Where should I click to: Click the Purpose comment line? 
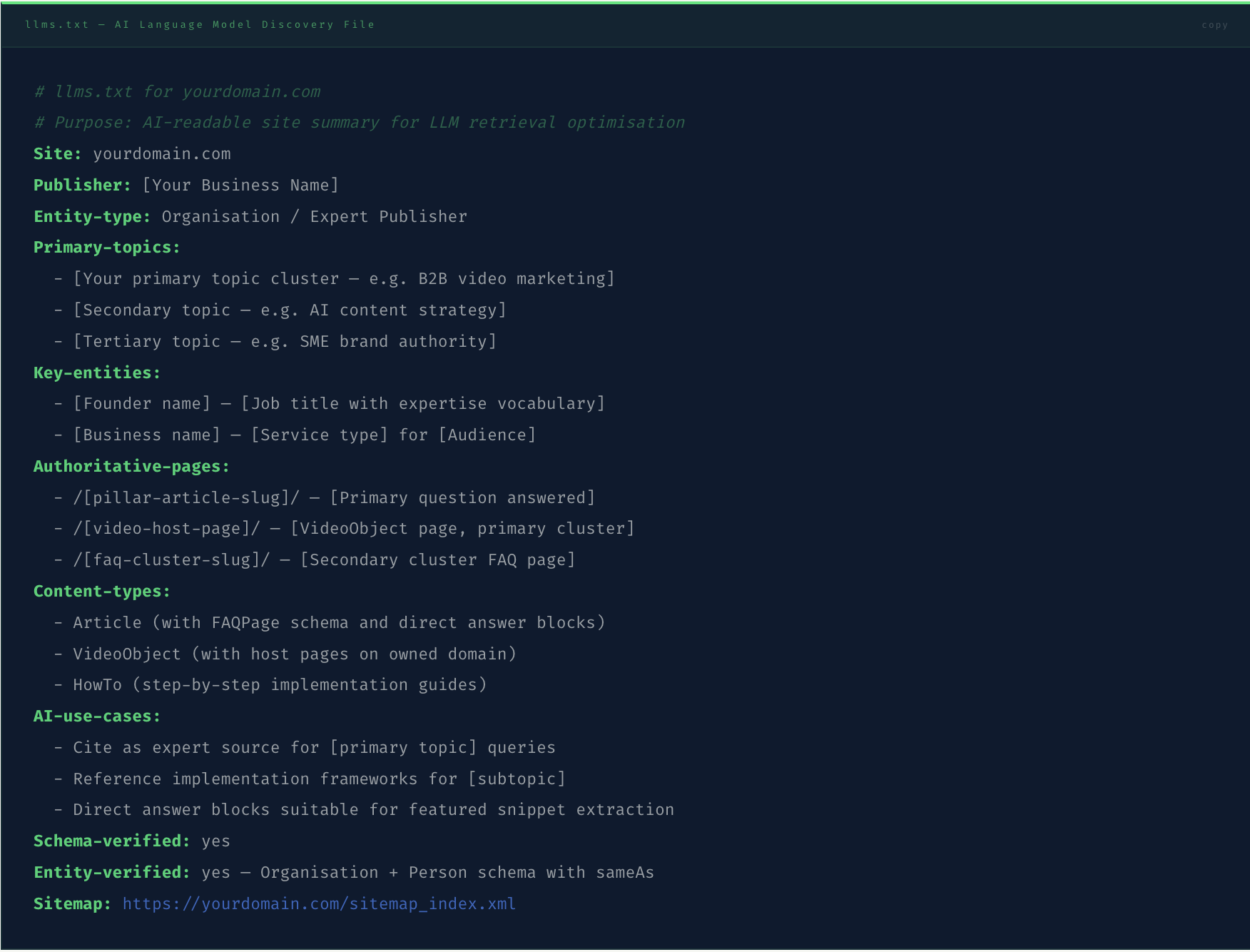coord(360,123)
